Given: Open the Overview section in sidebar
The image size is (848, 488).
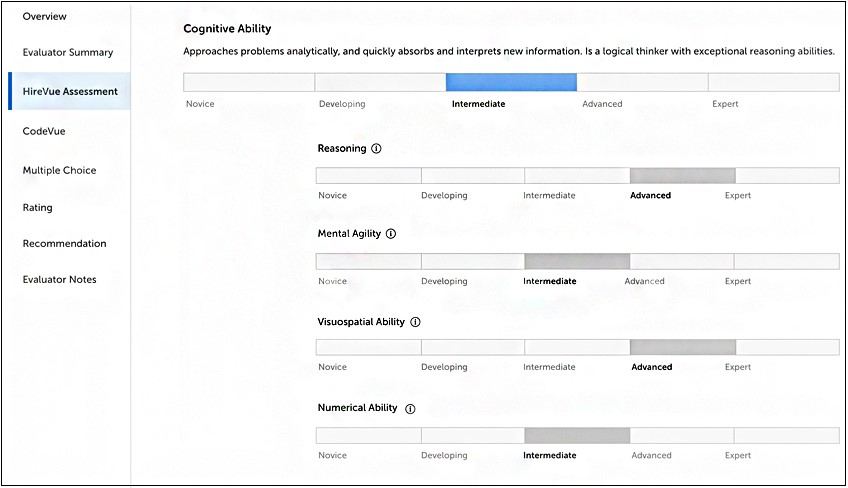Looking at the screenshot, I should click(x=44, y=17).
